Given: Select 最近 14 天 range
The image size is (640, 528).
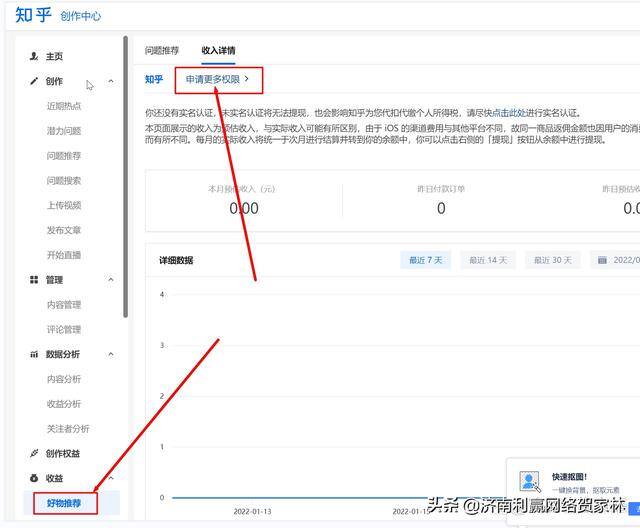Looking at the screenshot, I should coord(488,260).
